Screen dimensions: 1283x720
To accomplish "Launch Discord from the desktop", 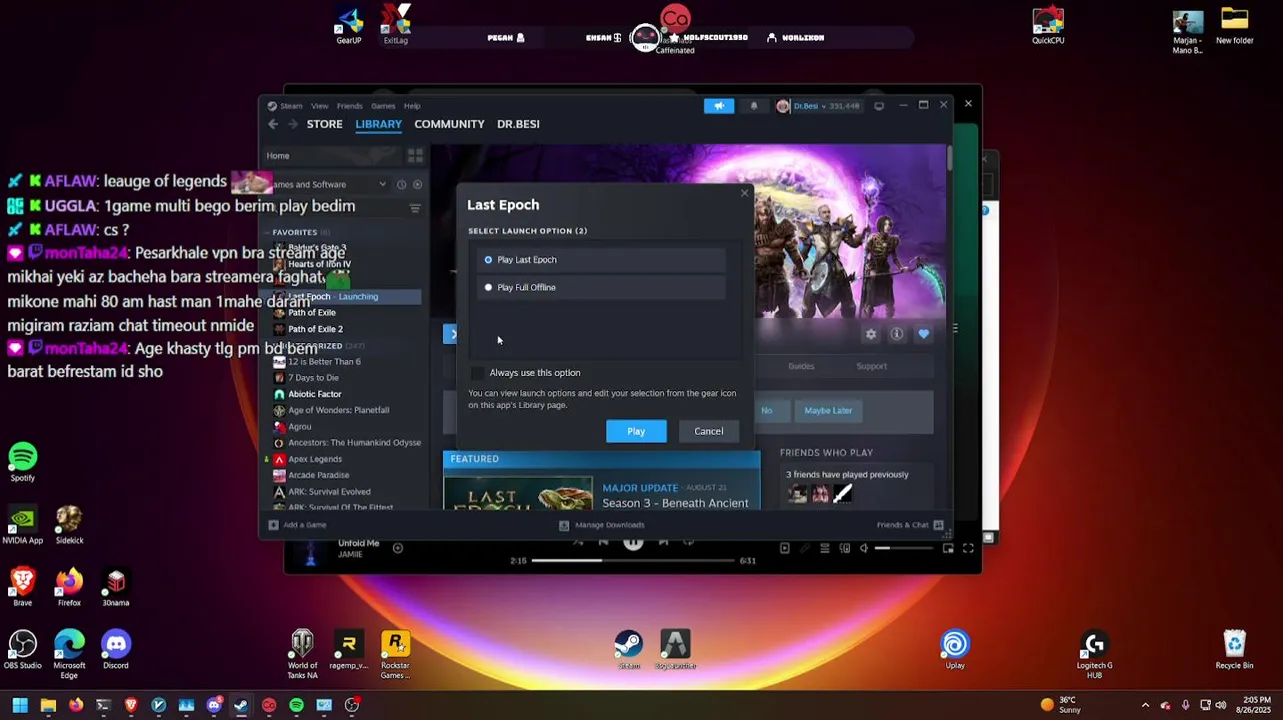I will (116, 650).
